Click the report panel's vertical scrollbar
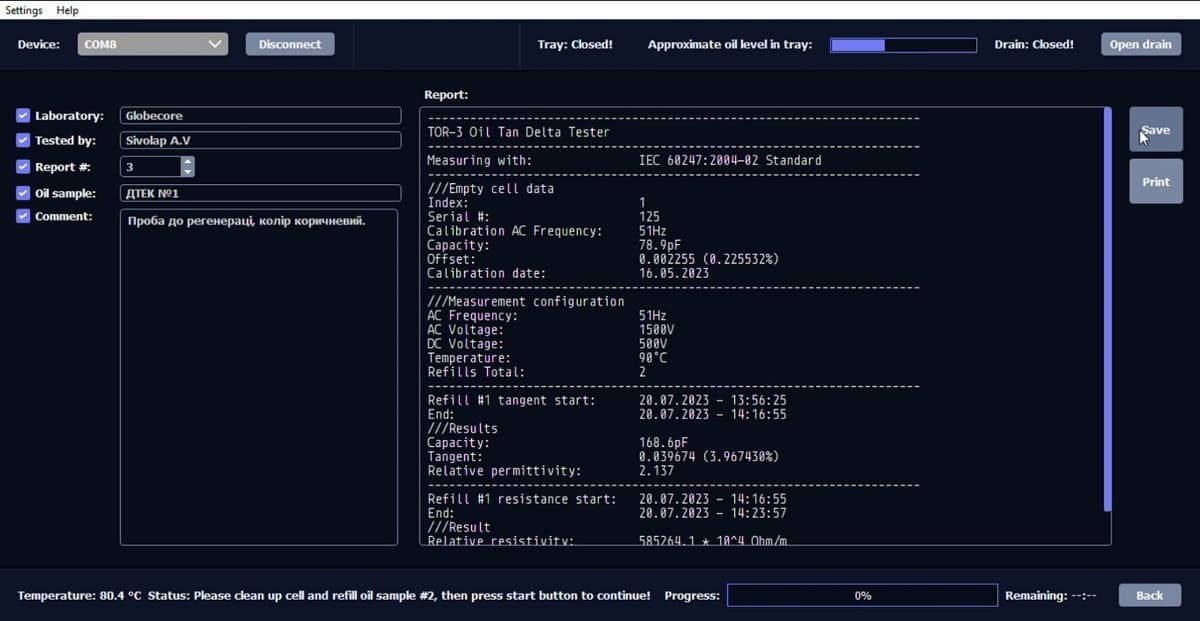This screenshot has width=1200, height=621. (x=1107, y=310)
